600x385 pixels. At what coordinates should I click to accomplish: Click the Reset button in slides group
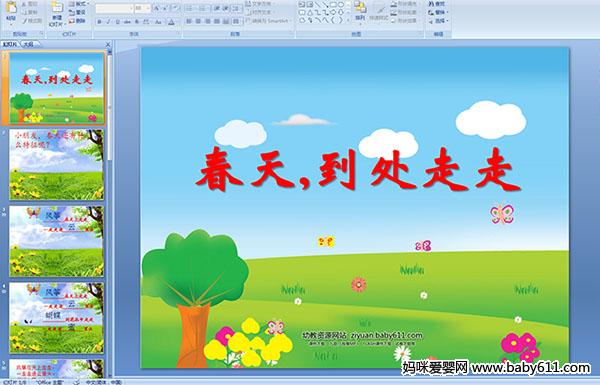(x=77, y=12)
